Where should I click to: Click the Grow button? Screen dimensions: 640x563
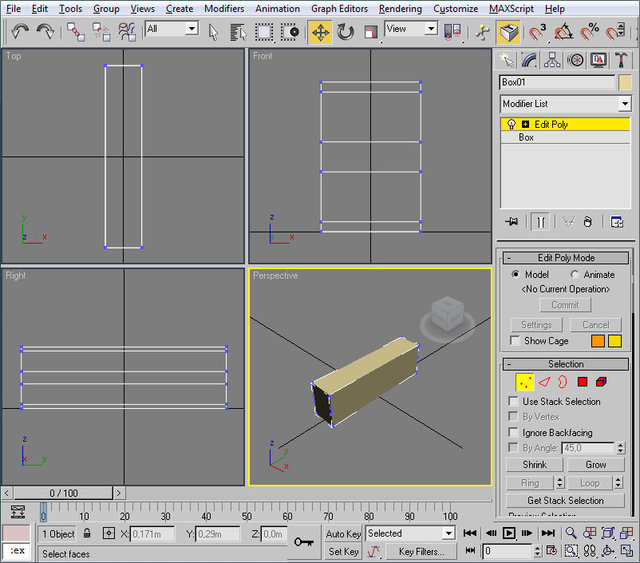pyautogui.click(x=596, y=465)
